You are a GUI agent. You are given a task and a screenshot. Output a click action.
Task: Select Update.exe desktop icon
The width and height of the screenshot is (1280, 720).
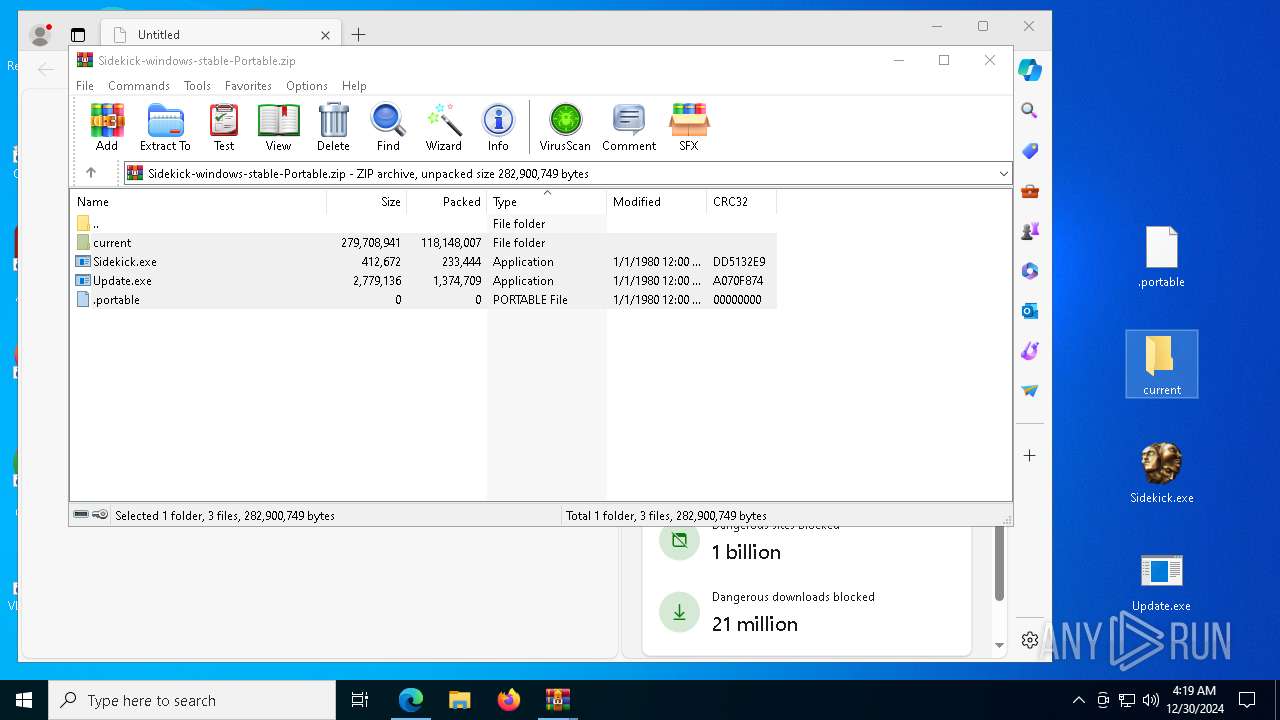point(1161,582)
